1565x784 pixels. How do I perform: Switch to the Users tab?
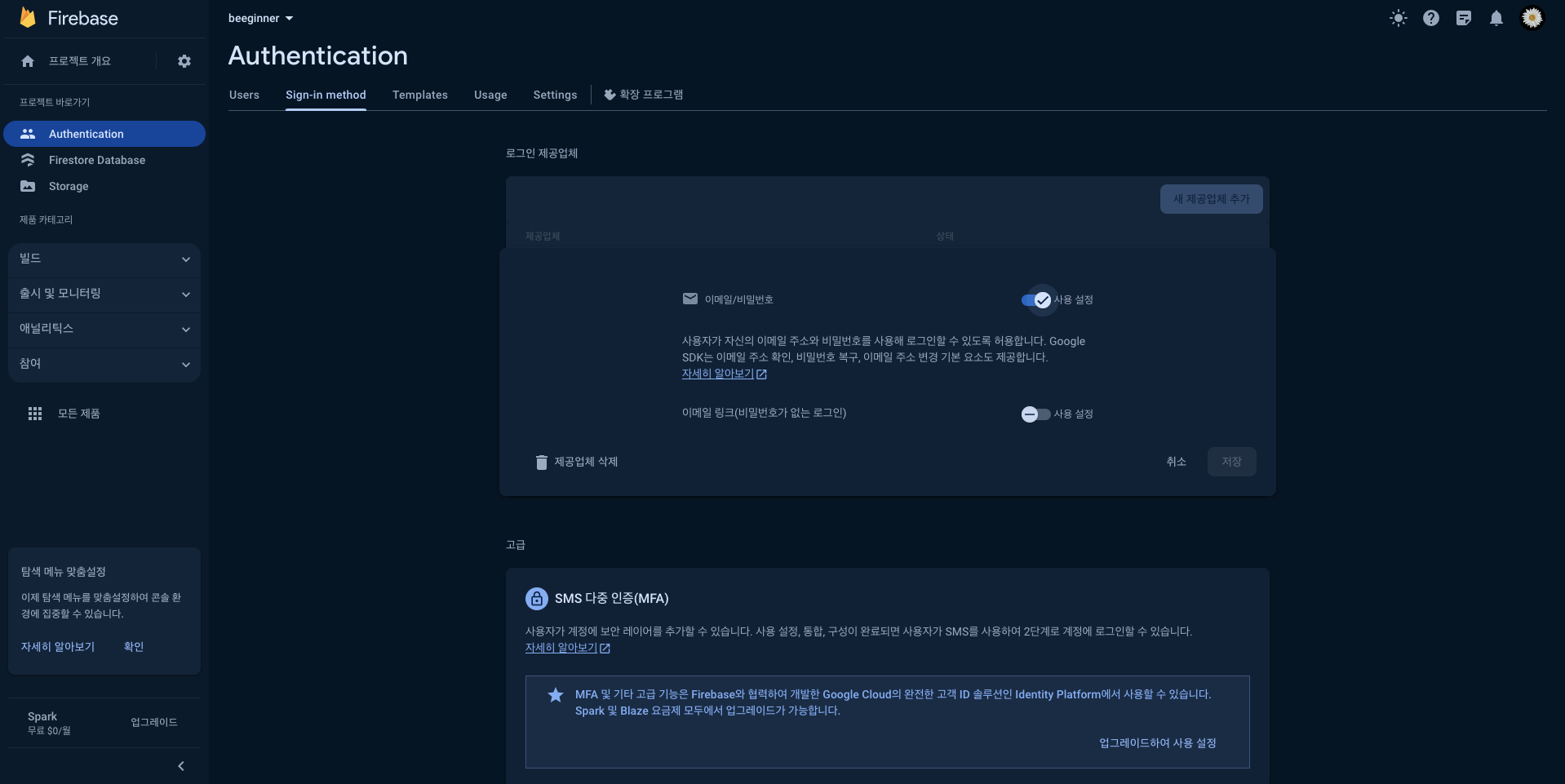(244, 95)
